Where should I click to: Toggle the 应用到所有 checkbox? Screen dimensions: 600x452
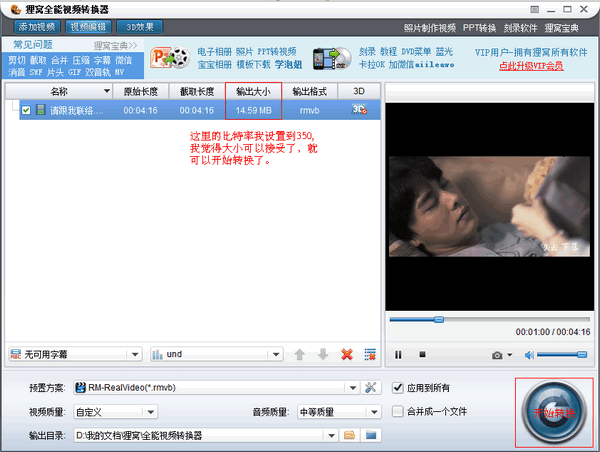(398, 388)
